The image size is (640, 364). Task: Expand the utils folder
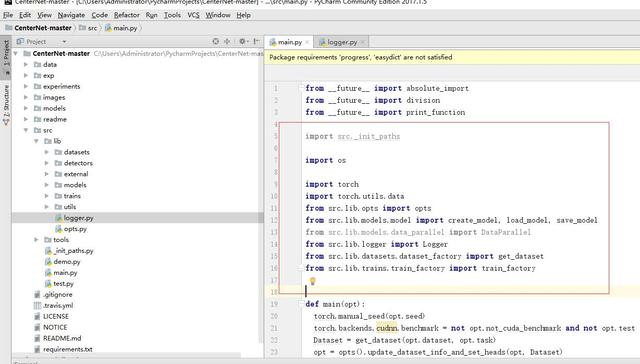(x=47, y=207)
